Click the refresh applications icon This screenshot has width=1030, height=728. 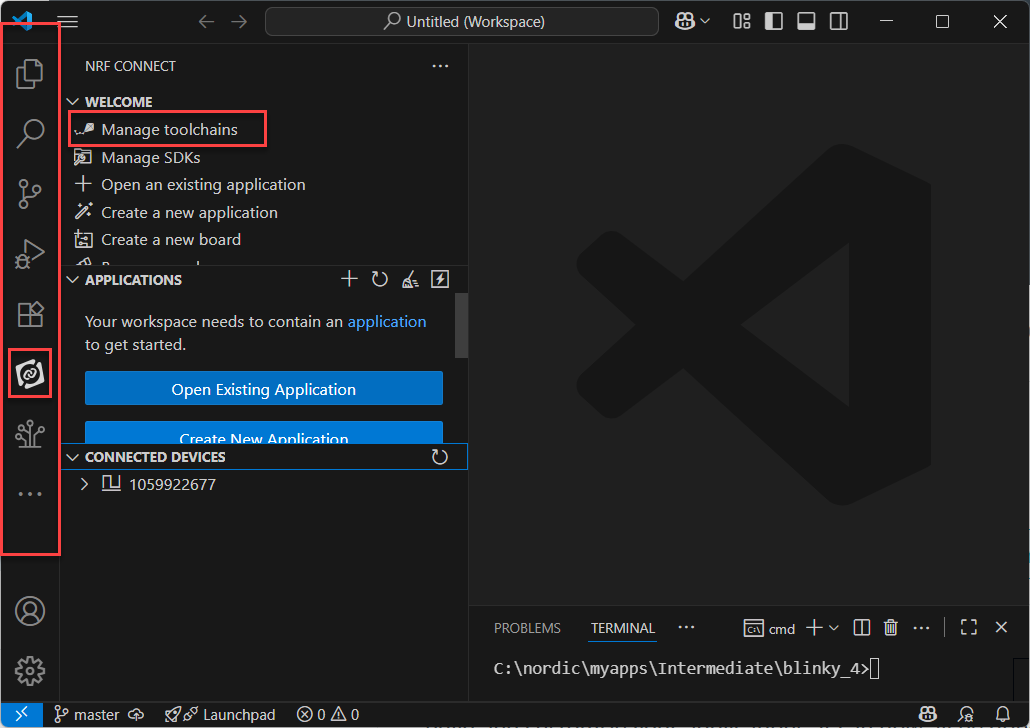click(x=379, y=280)
